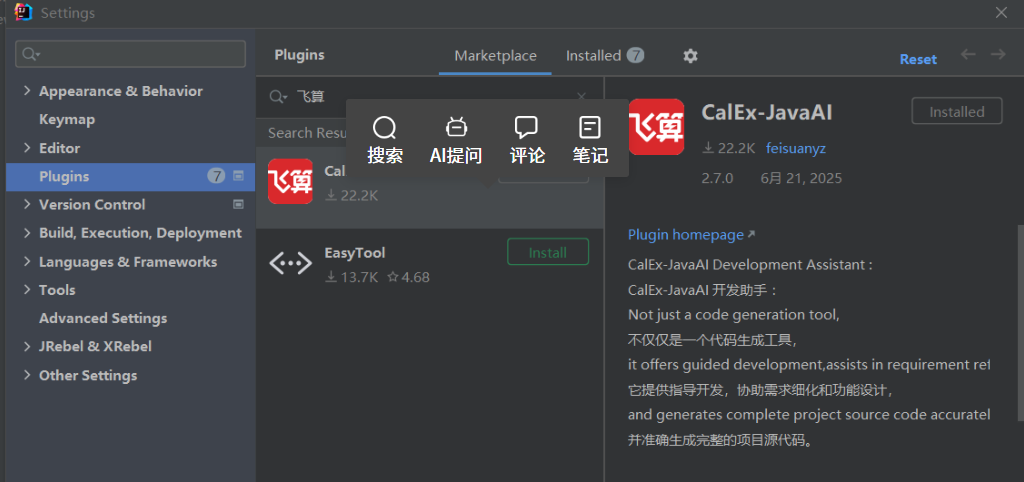
Task: Click the plugin description scrollbar
Action: [x=1020, y=323]
